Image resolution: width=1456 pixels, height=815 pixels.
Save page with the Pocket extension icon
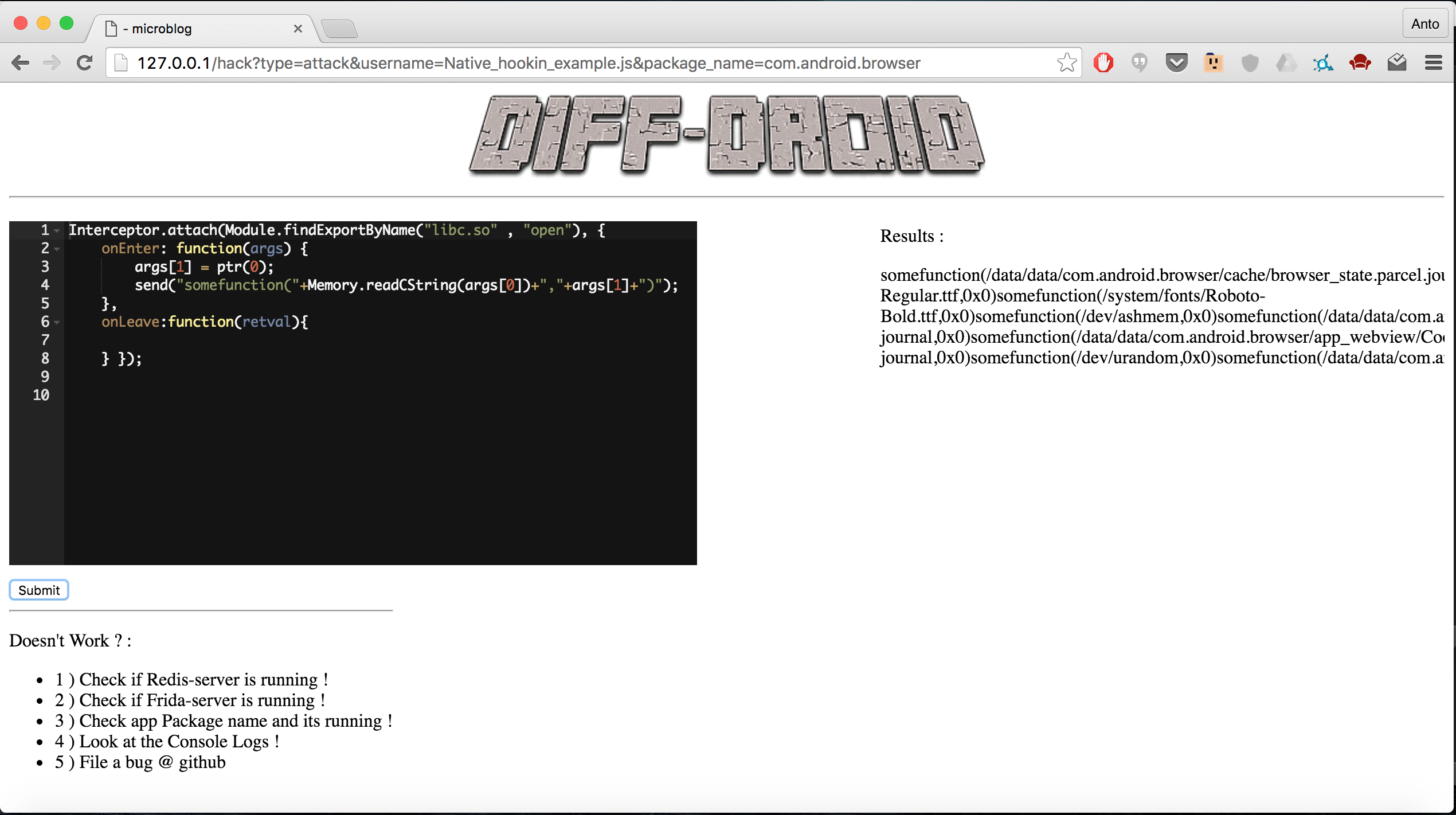click(1176, 62)
